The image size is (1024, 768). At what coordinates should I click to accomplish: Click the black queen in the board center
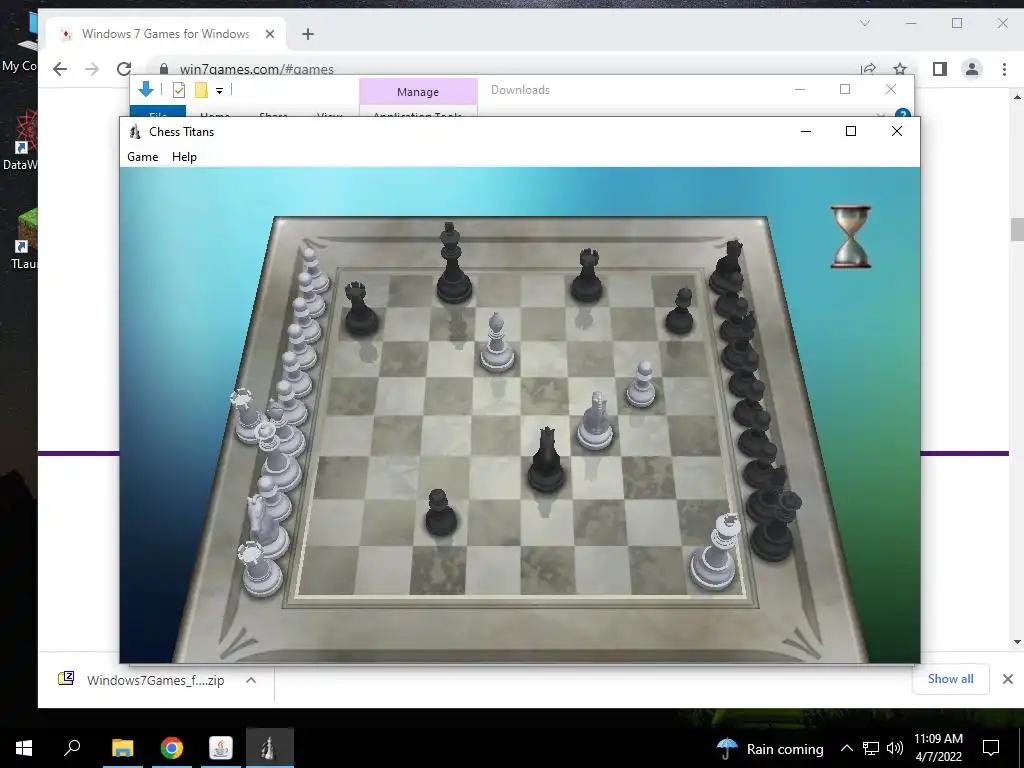coord(546,460)
